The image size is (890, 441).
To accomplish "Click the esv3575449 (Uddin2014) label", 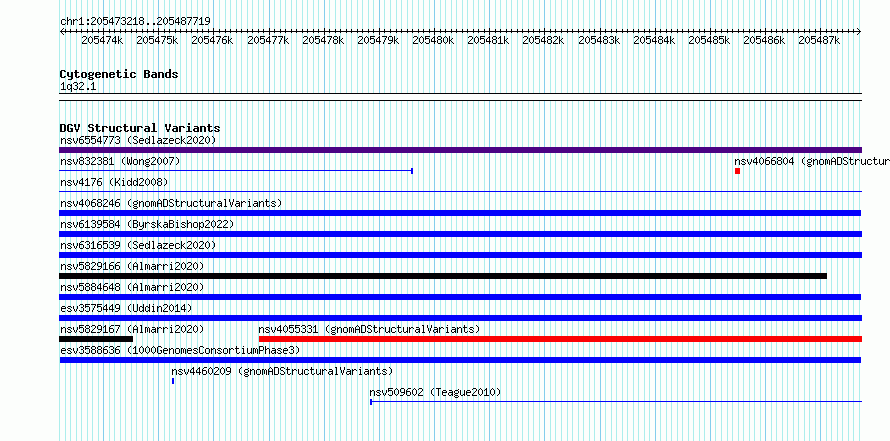I will coord(126,308).
